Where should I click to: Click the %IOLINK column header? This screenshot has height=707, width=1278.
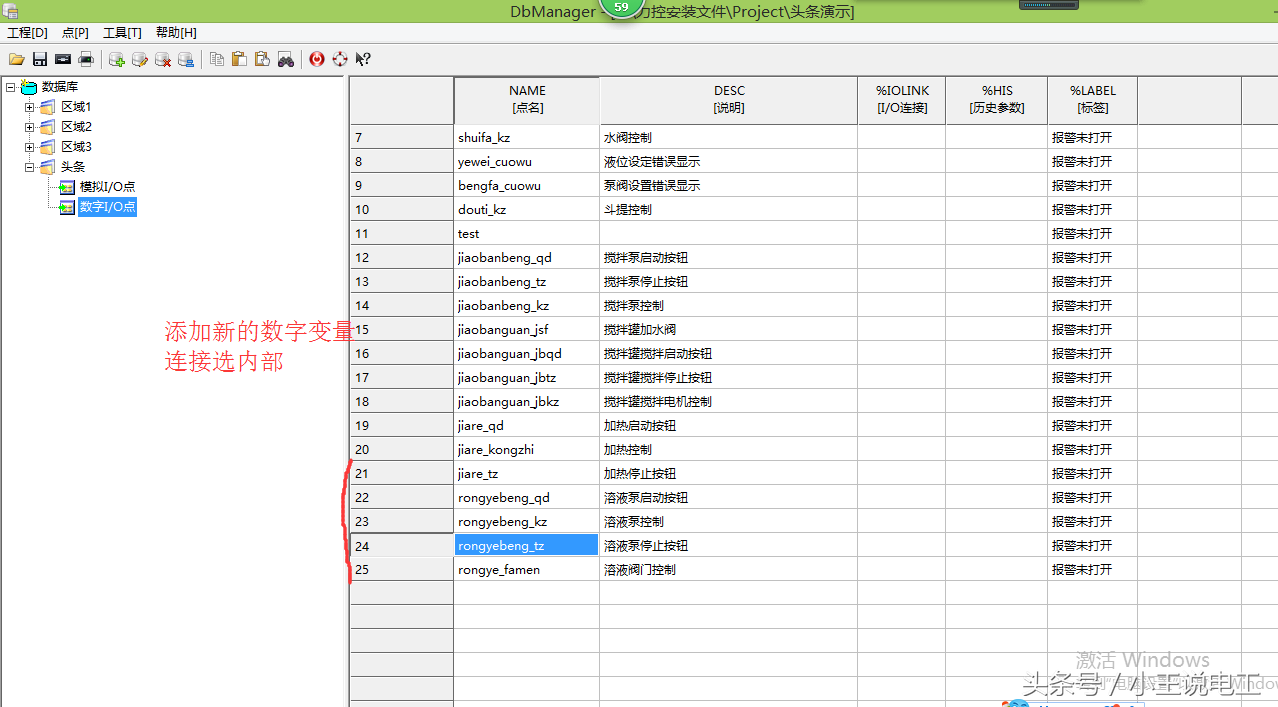pyautogui.click(x=902, y=100)
